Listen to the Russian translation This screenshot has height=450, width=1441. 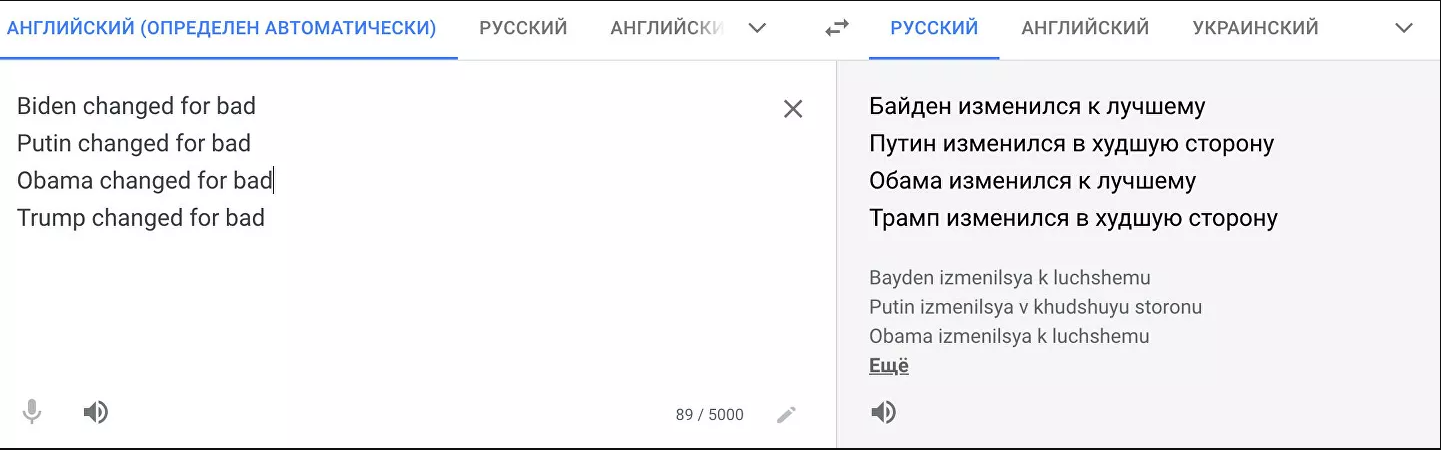[x=883, y=412]
